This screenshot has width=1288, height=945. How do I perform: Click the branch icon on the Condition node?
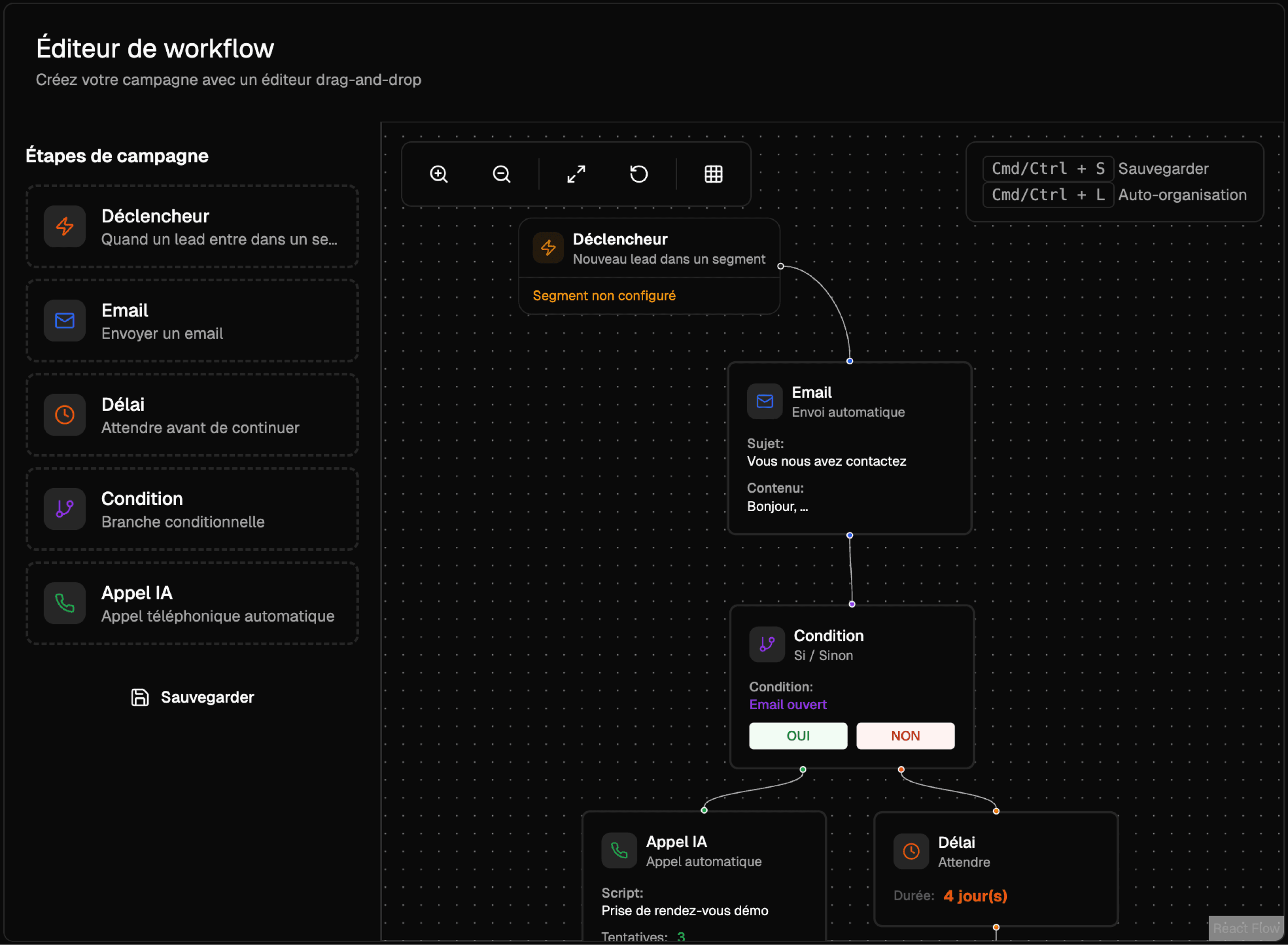766,645
